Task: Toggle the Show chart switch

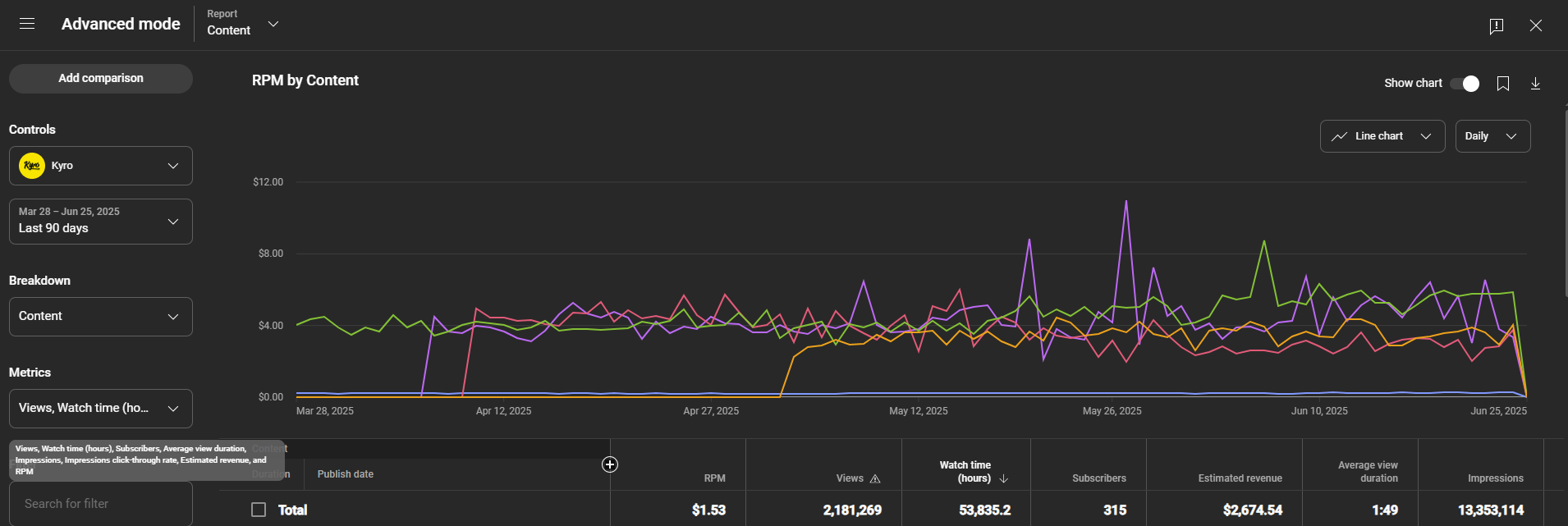Action: [x=1465, y=84]
